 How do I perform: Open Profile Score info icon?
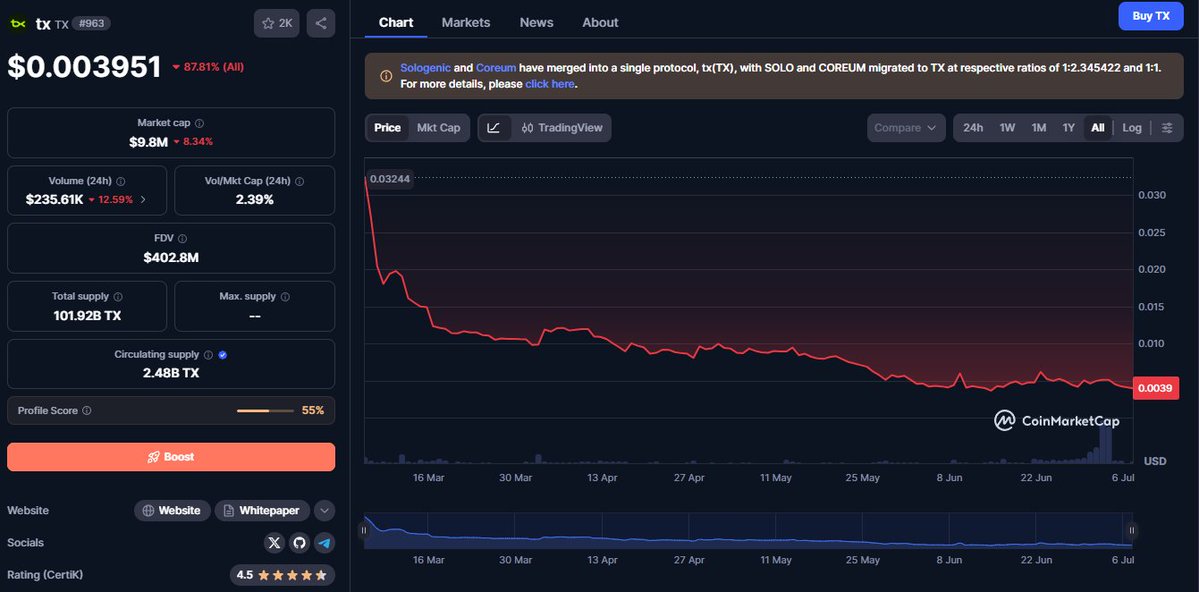86,411
